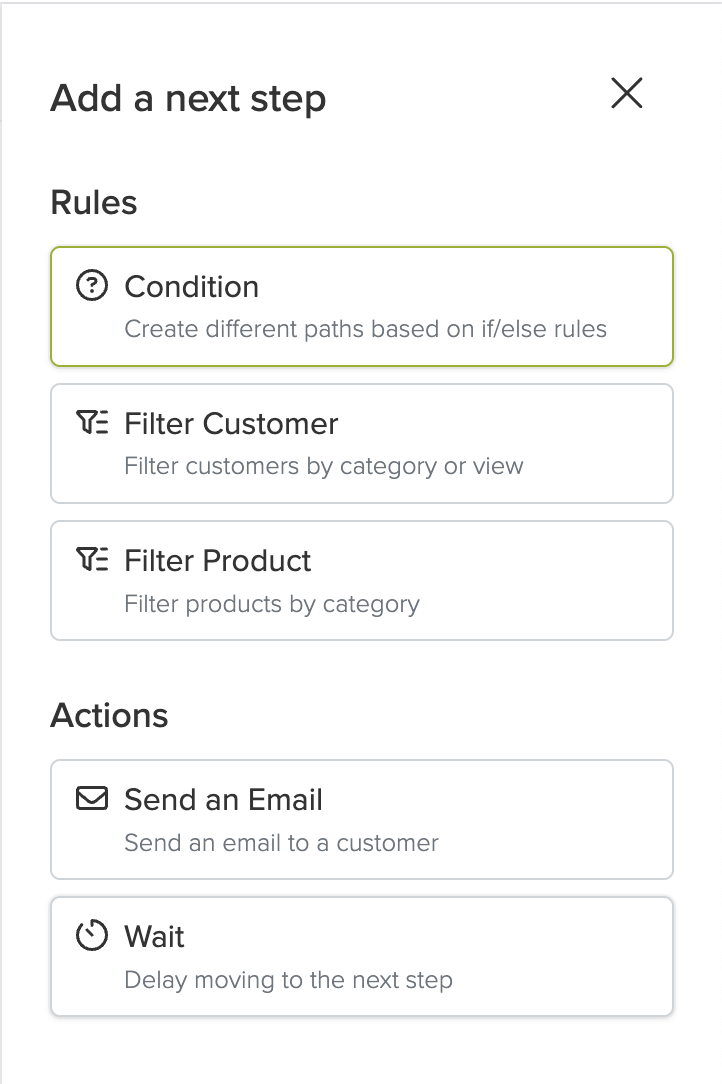Viewport: 722px width, 1084px height.
Task: Click the question mark Condition icon
Action: point(92,286)
